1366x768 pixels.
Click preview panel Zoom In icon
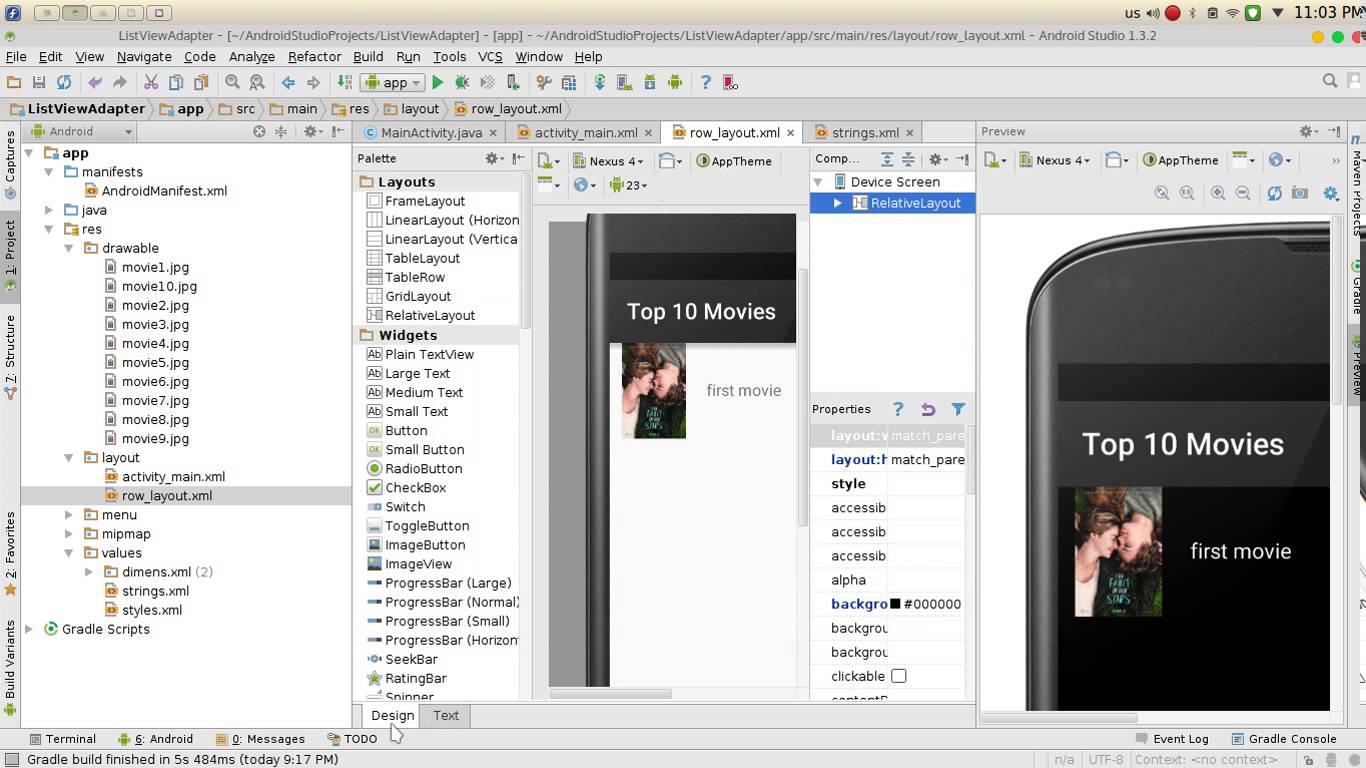click(1217, 193)
